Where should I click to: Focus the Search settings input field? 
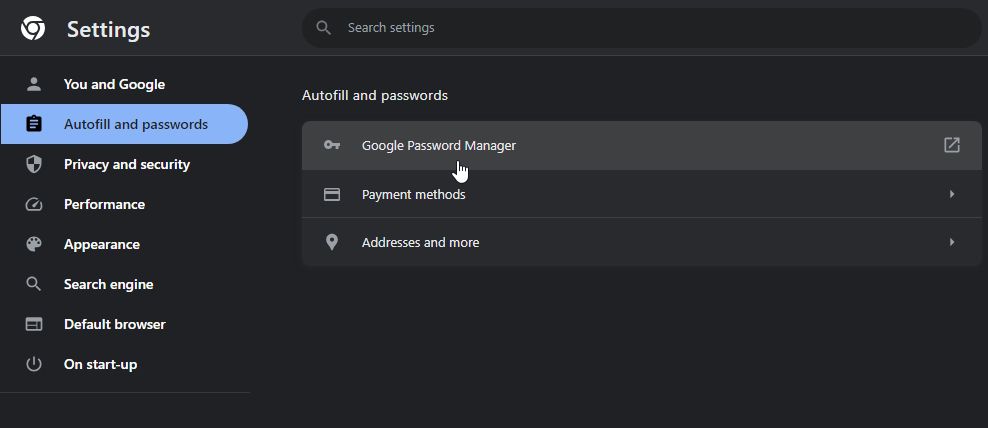(x=650, y=28)
